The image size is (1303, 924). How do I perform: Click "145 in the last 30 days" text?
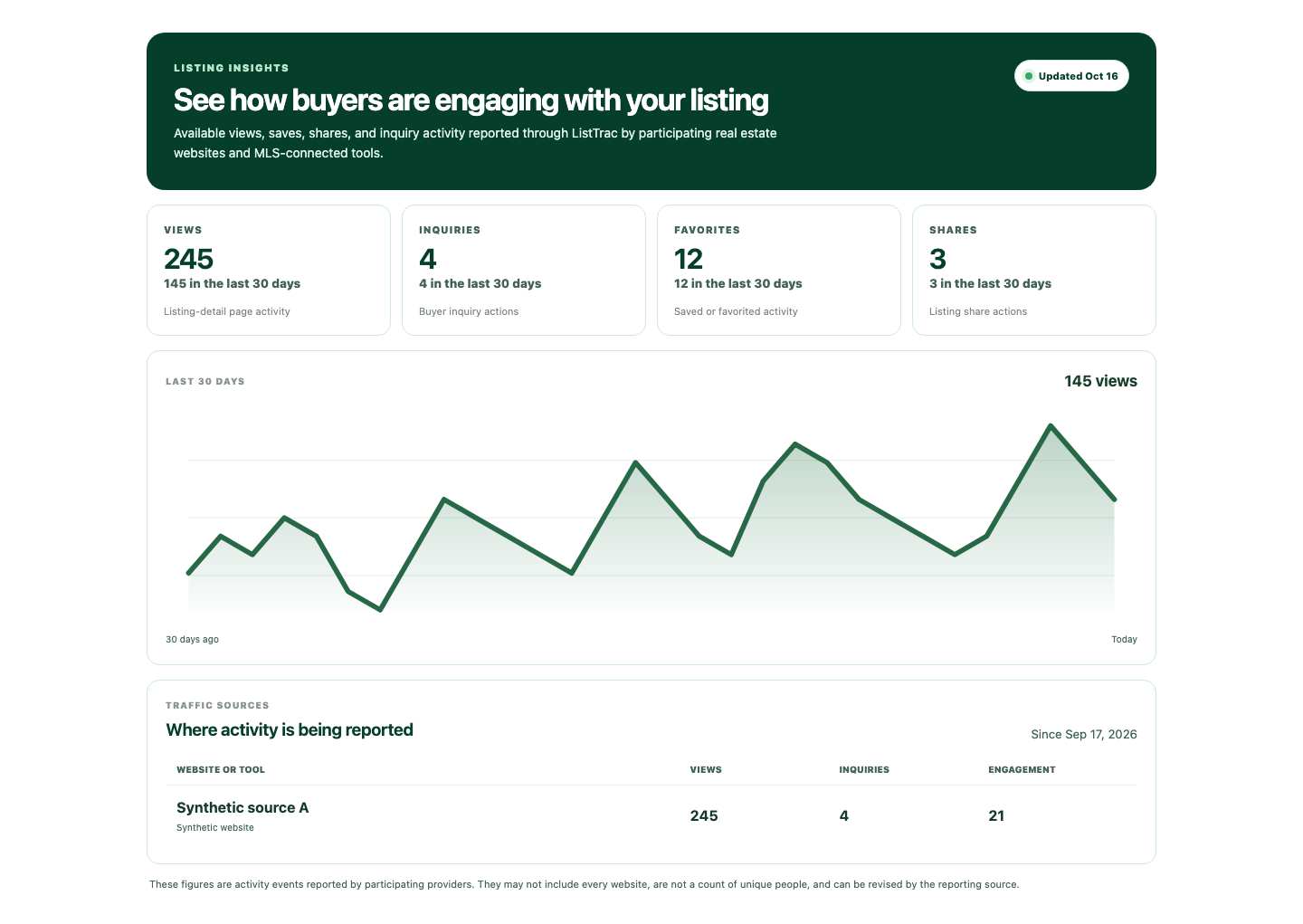pos(232,283)
